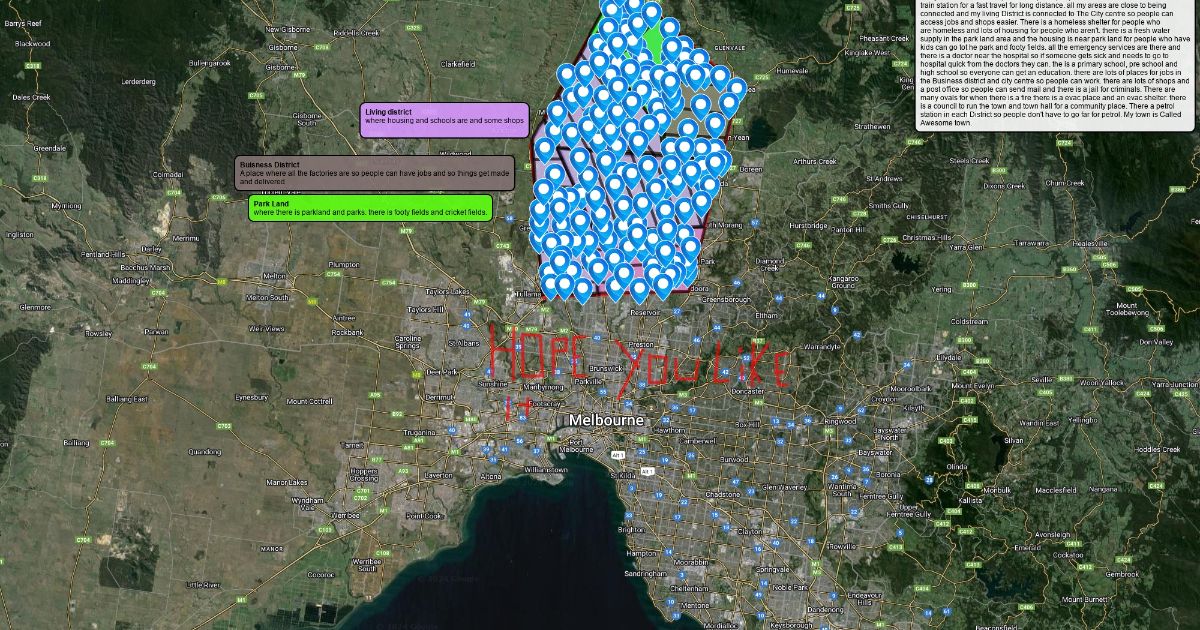Click the Taylors Lakes label
Viewport: 1200px width, 630px height.
click(447, 291)
